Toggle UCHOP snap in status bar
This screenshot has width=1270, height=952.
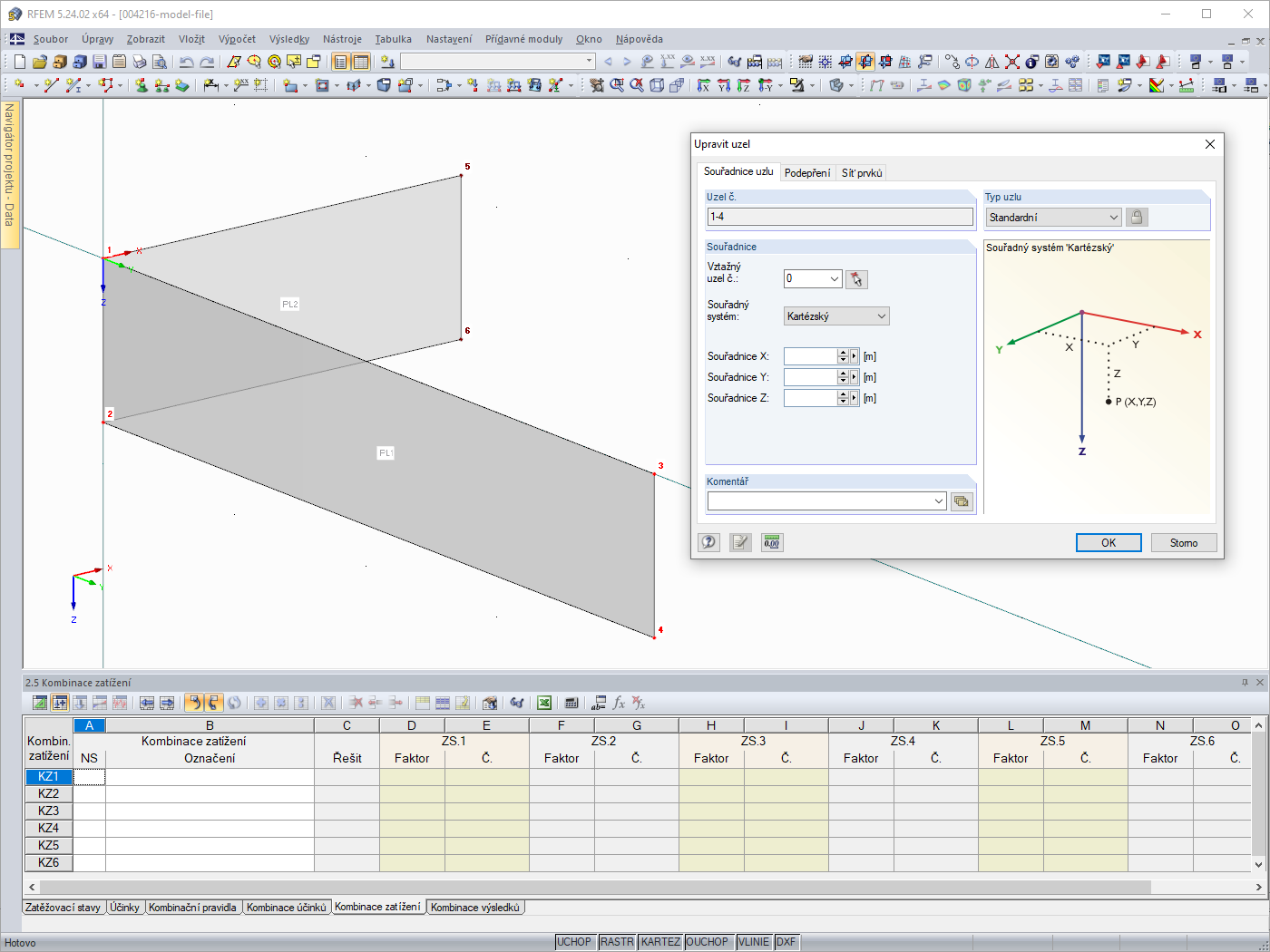tap(574, 942)
